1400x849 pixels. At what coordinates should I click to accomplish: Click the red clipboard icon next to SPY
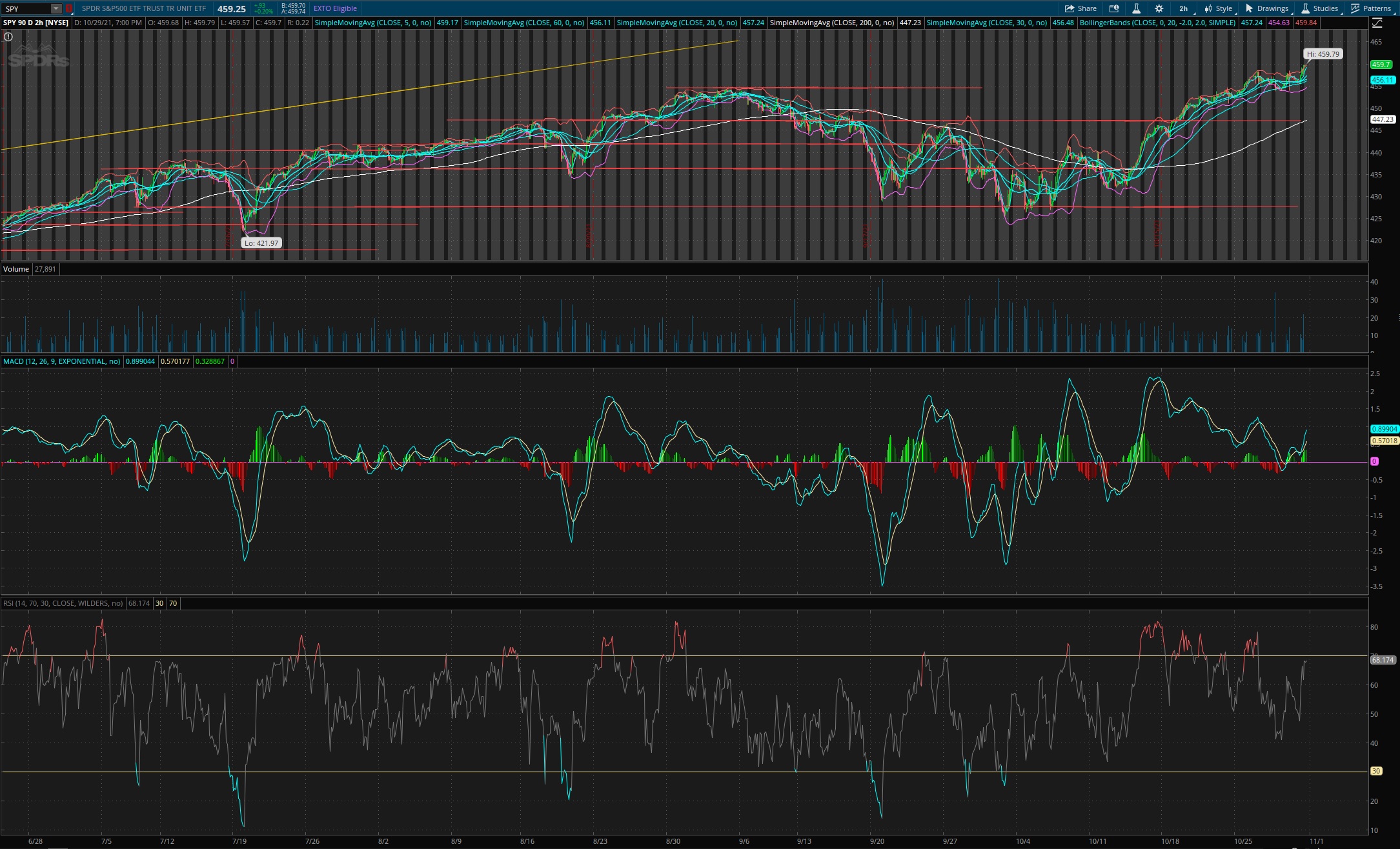[x=68, y=8]
